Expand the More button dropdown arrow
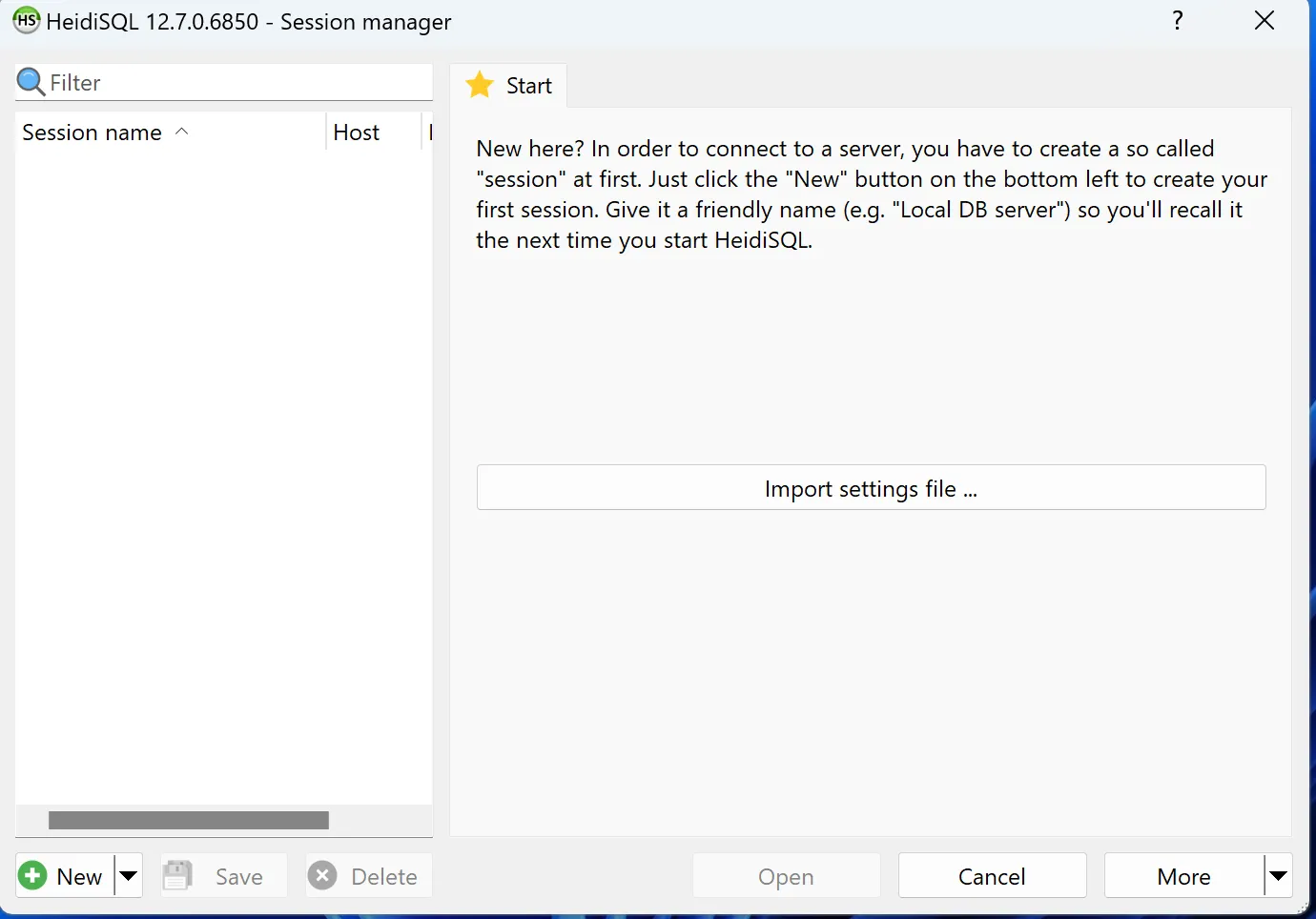 pos(1279,876)
